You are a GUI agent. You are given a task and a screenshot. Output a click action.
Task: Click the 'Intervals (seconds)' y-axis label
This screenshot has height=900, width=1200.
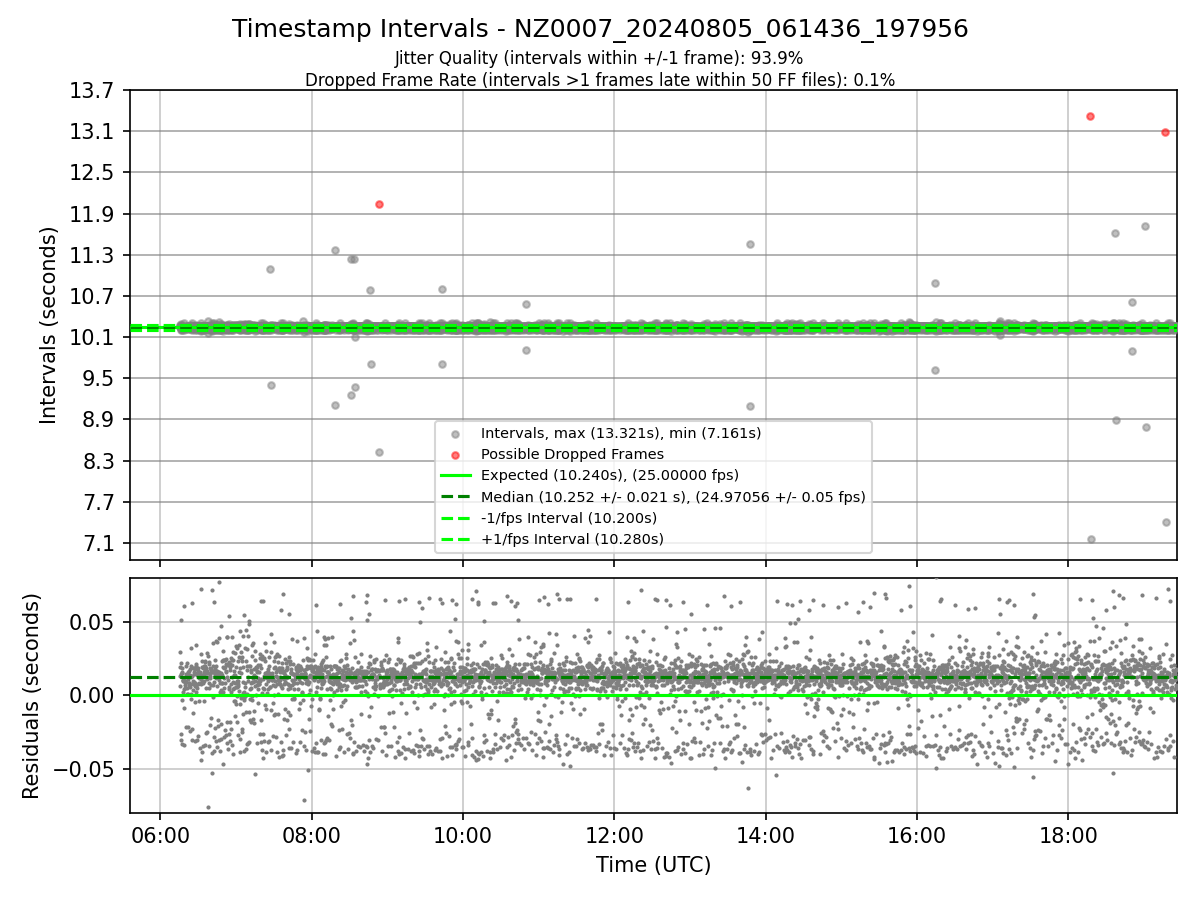[x=48, y=325]
